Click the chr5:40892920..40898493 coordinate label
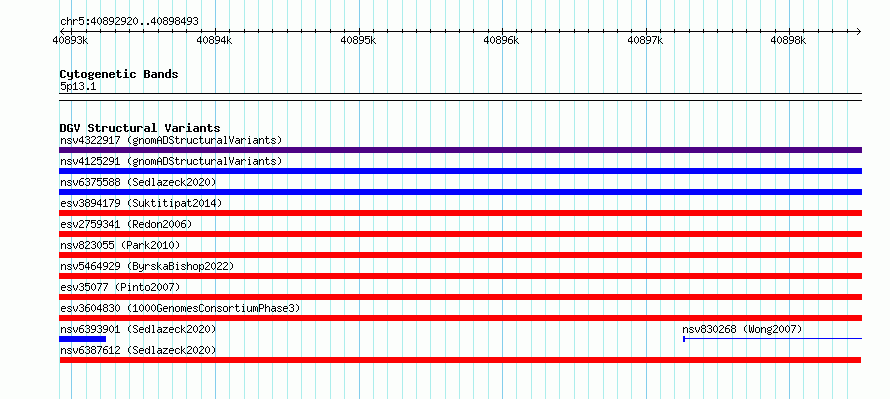The image size is (890, 399). 129,22
